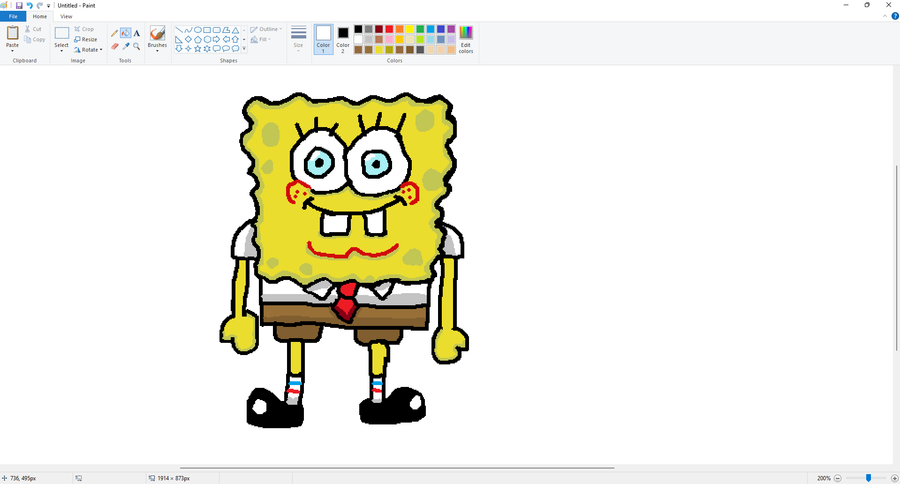This screenshot has height=484, width=900.
Task: Switch to the View tab
Action: tap(66, 16)
